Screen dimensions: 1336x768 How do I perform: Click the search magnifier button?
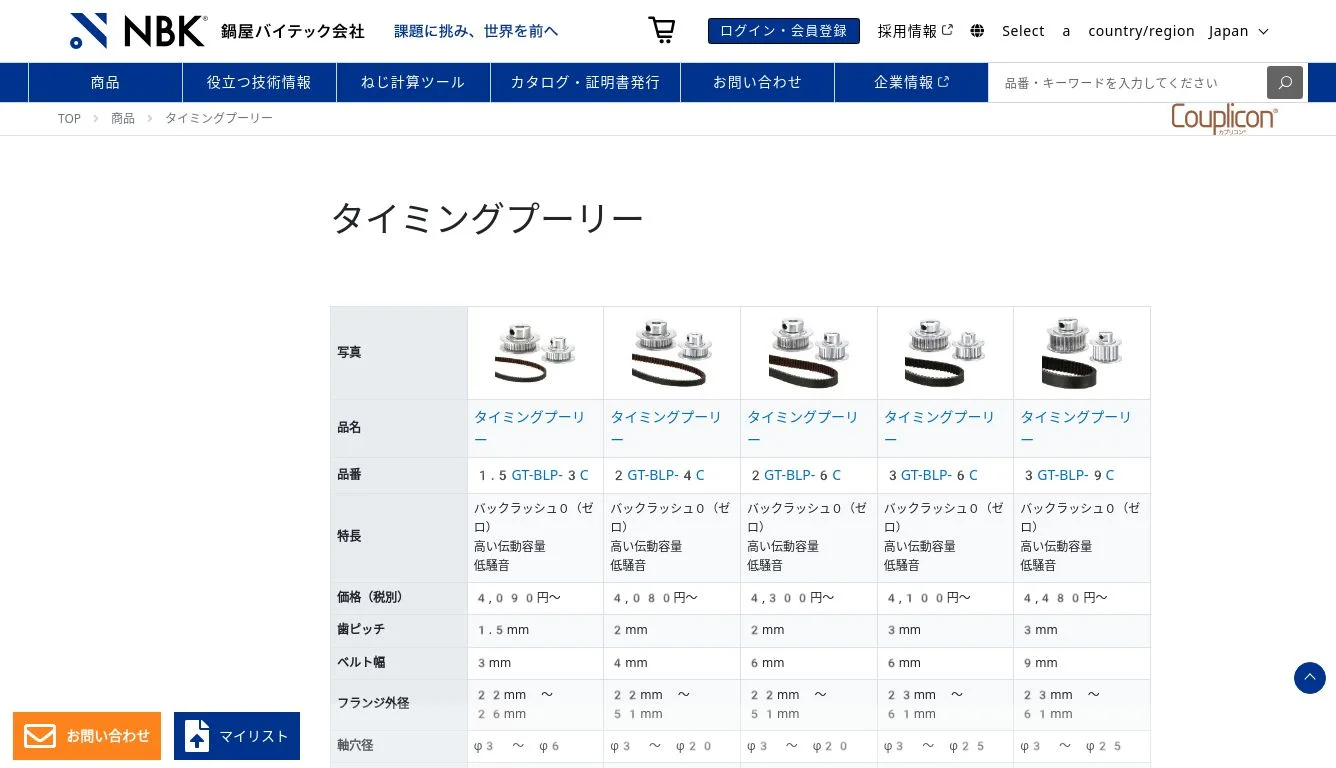click(x=1285, y=82)
